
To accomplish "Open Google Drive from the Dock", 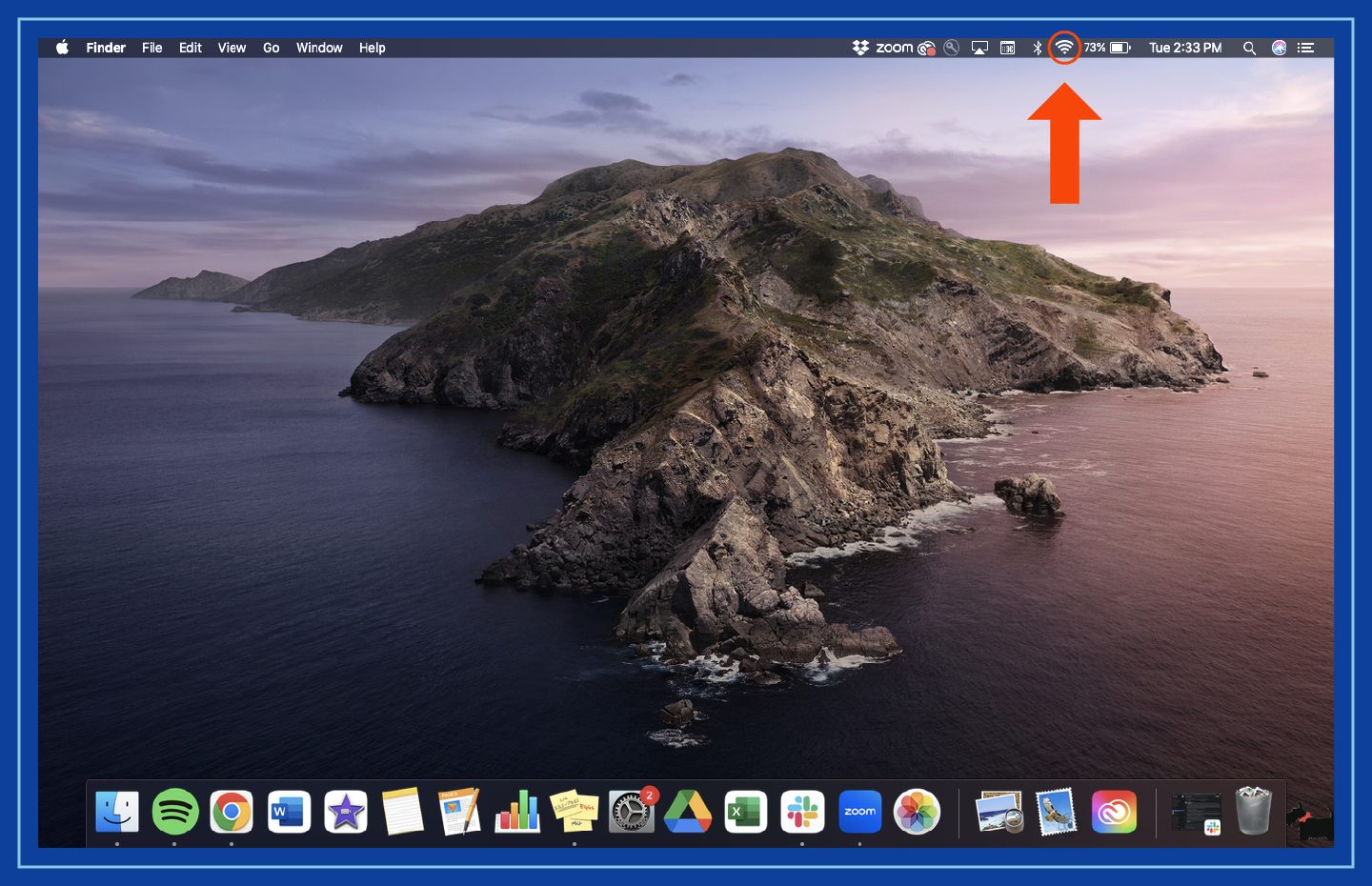I will [x=688, y=812].
